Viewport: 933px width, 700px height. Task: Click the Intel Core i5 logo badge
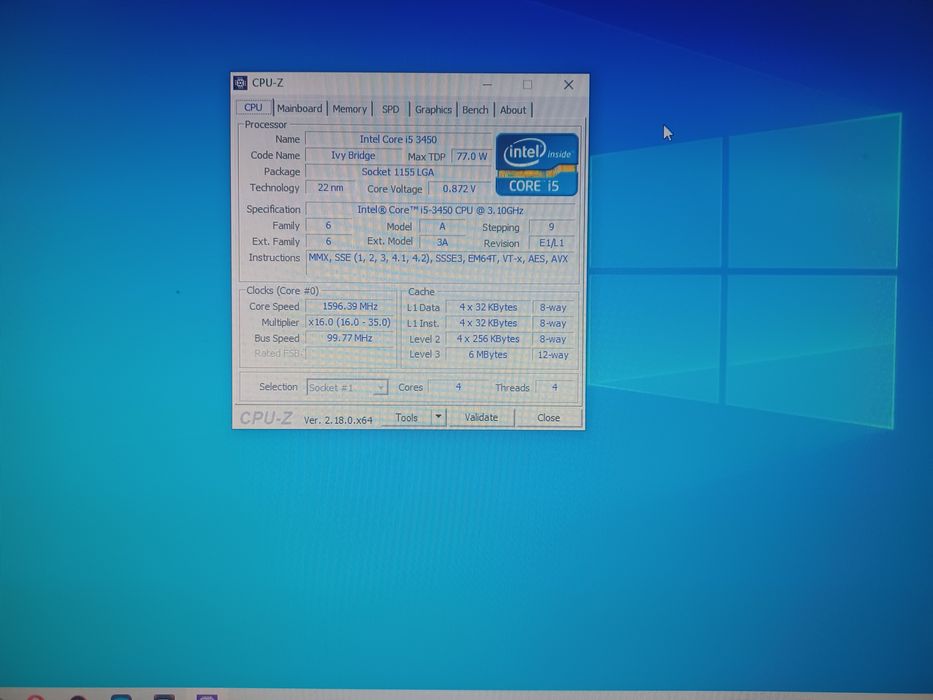(537, 165)
